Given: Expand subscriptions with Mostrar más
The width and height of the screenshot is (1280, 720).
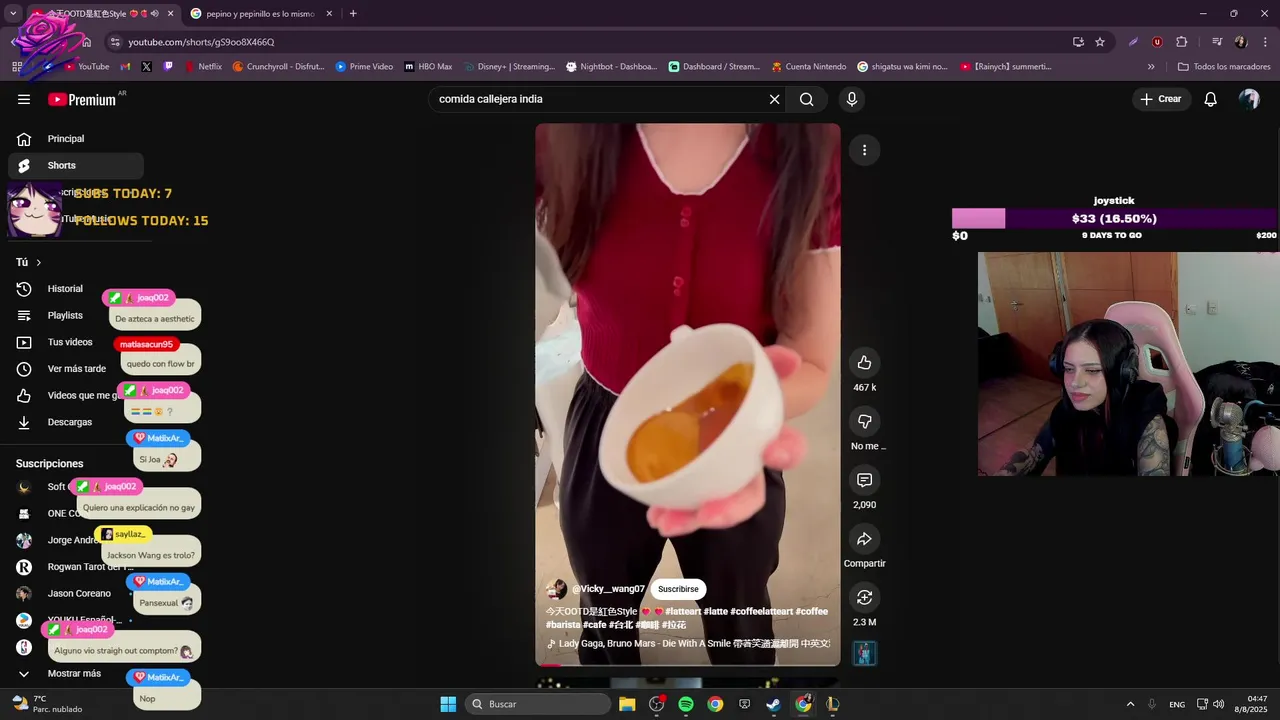Looking at the screenshot, I should (75, 673).
